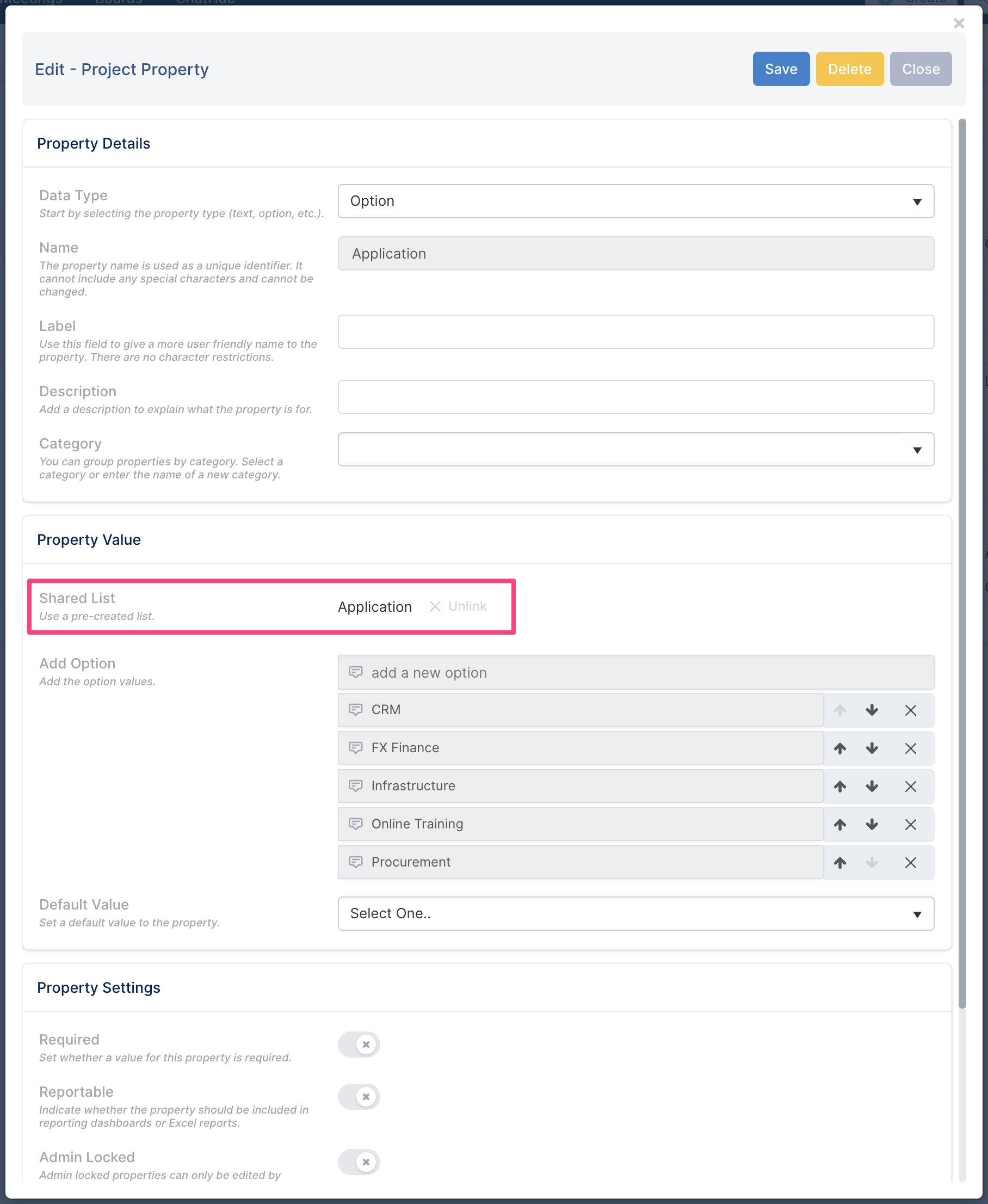The image size is (988, 1204).
Task: Click the Category text input
Action: [x=619, y=450]
